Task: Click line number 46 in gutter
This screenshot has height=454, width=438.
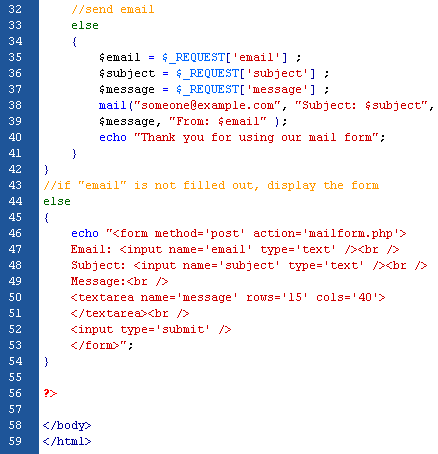Action: 15,233
